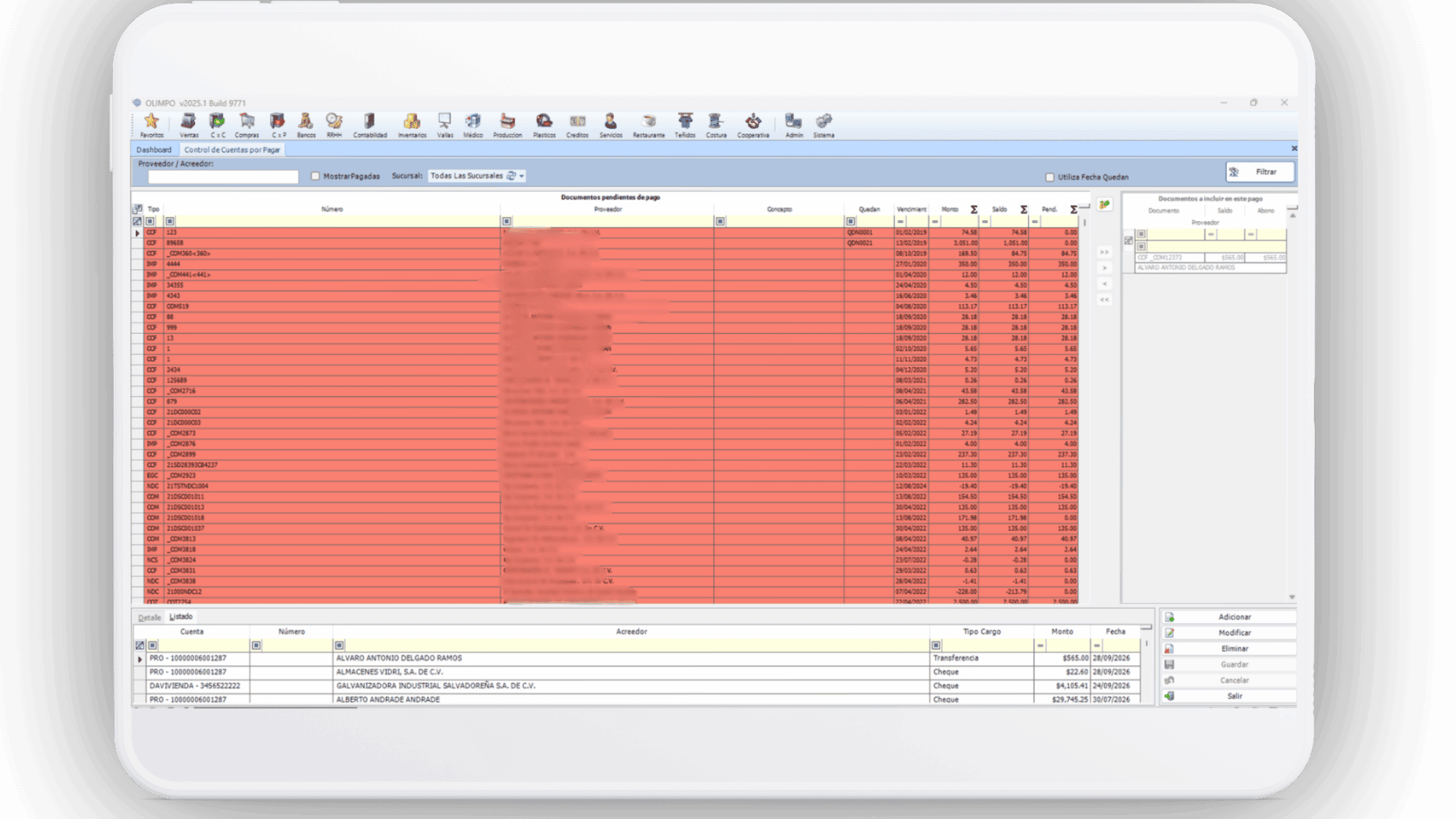Open the Plasticos module icon

[x=544, y=124]
